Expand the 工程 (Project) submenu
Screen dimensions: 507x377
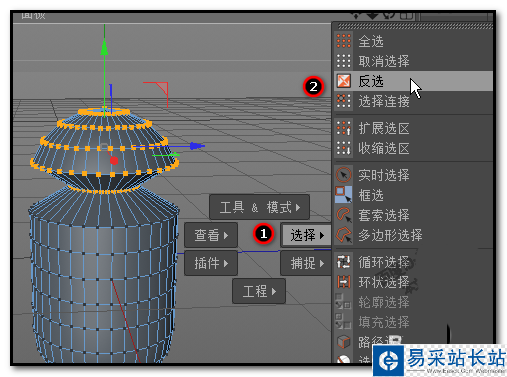click(x=259, y=291)
